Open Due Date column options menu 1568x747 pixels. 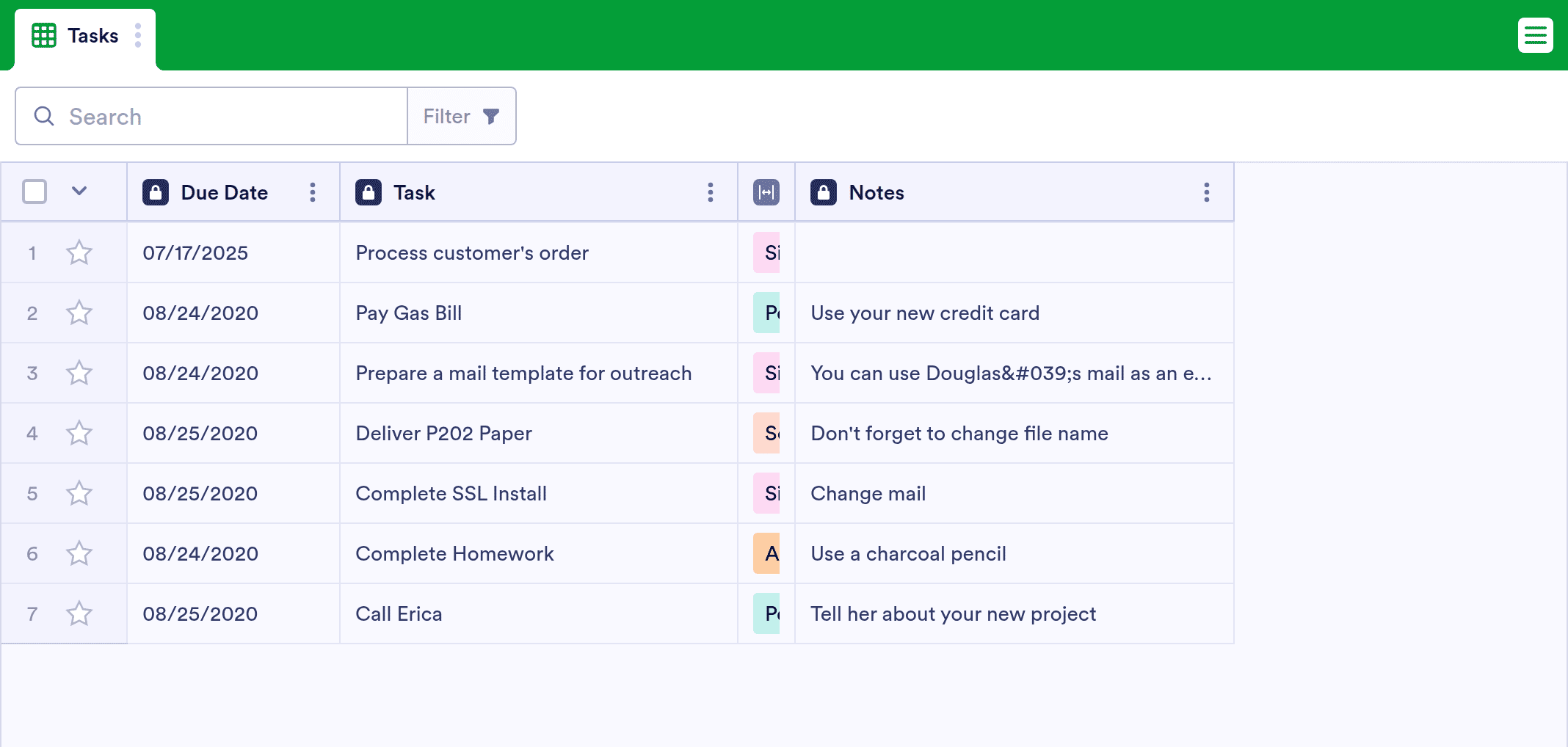point(313,192)
